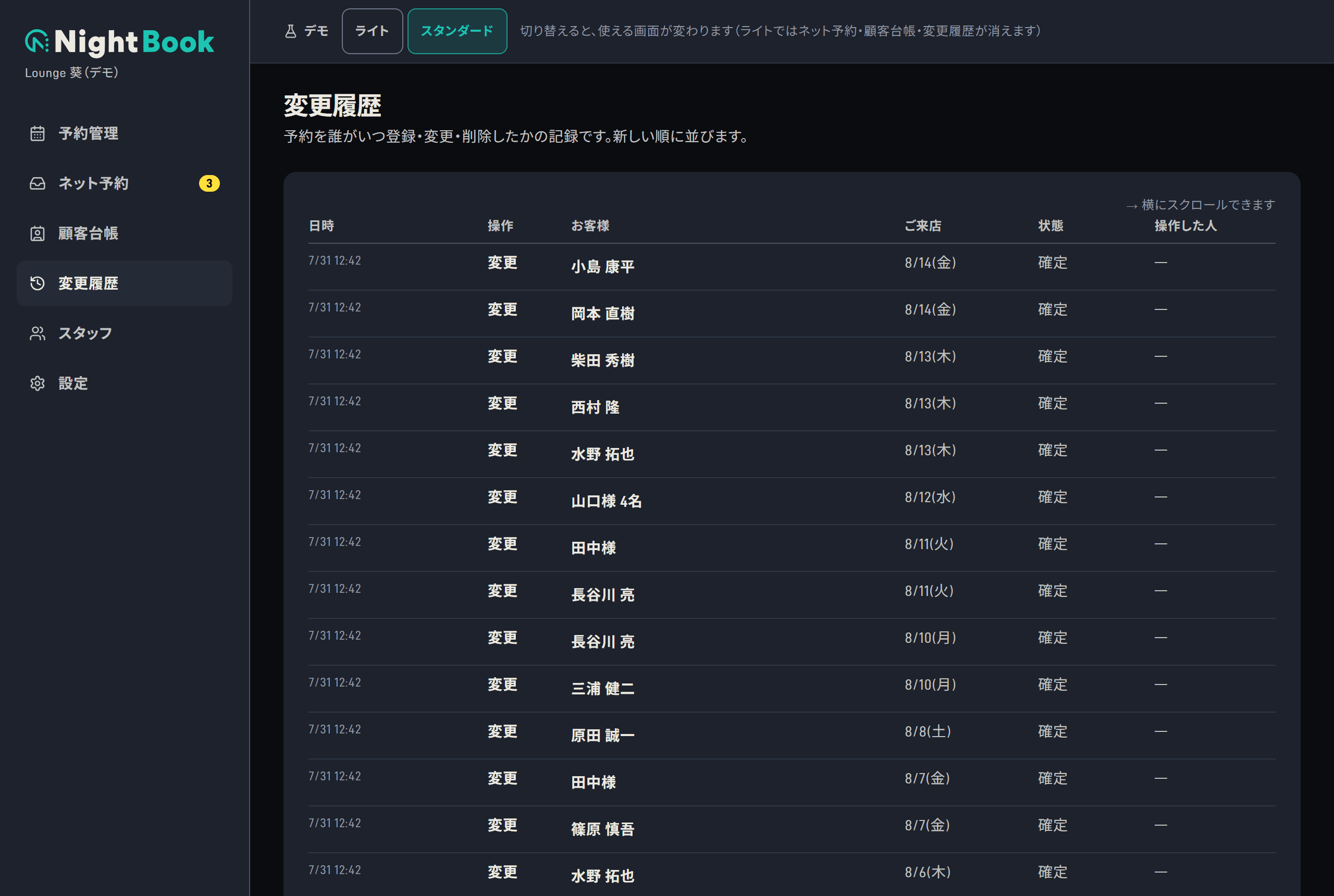Screen dimensions: 1334x896
Task: Click customer name 西村 隆
Action: pyautogui.click(x=595, y=407)
